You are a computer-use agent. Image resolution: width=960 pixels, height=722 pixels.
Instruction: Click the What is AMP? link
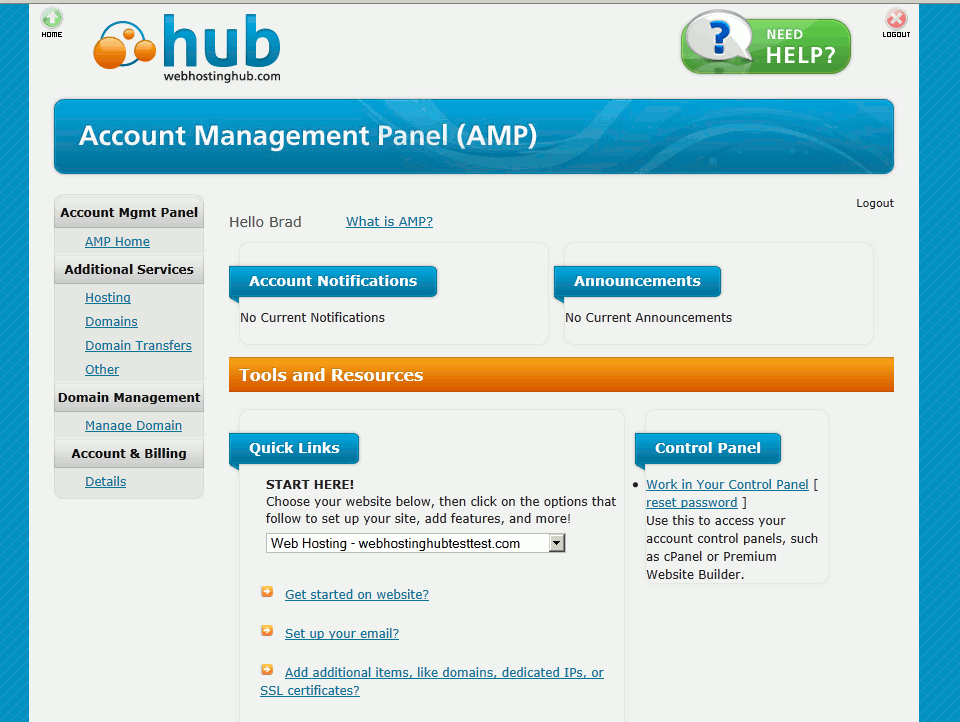pos(389,222)
